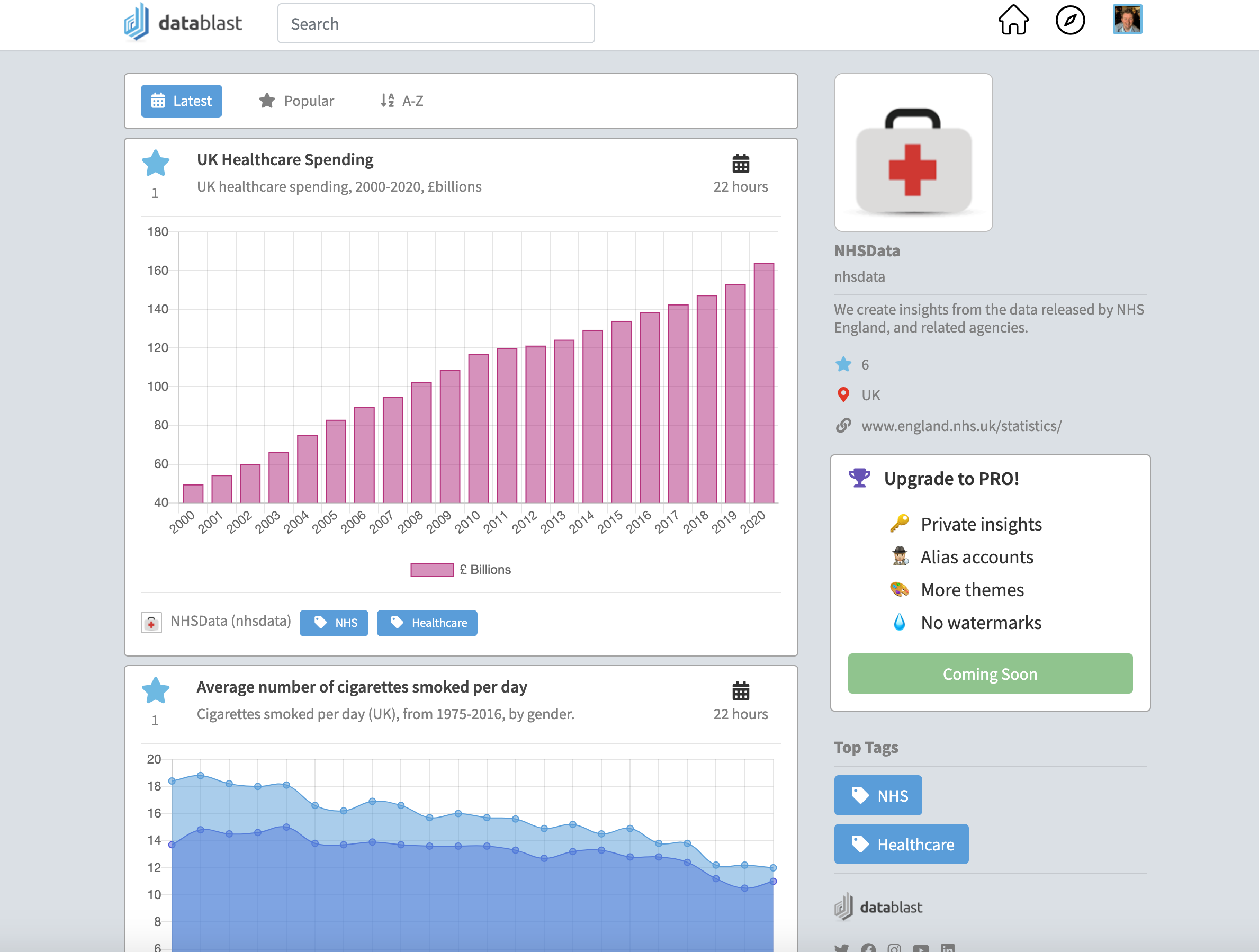
Task: Open the UK Healthcare Spending title
Action: (285, 160)
